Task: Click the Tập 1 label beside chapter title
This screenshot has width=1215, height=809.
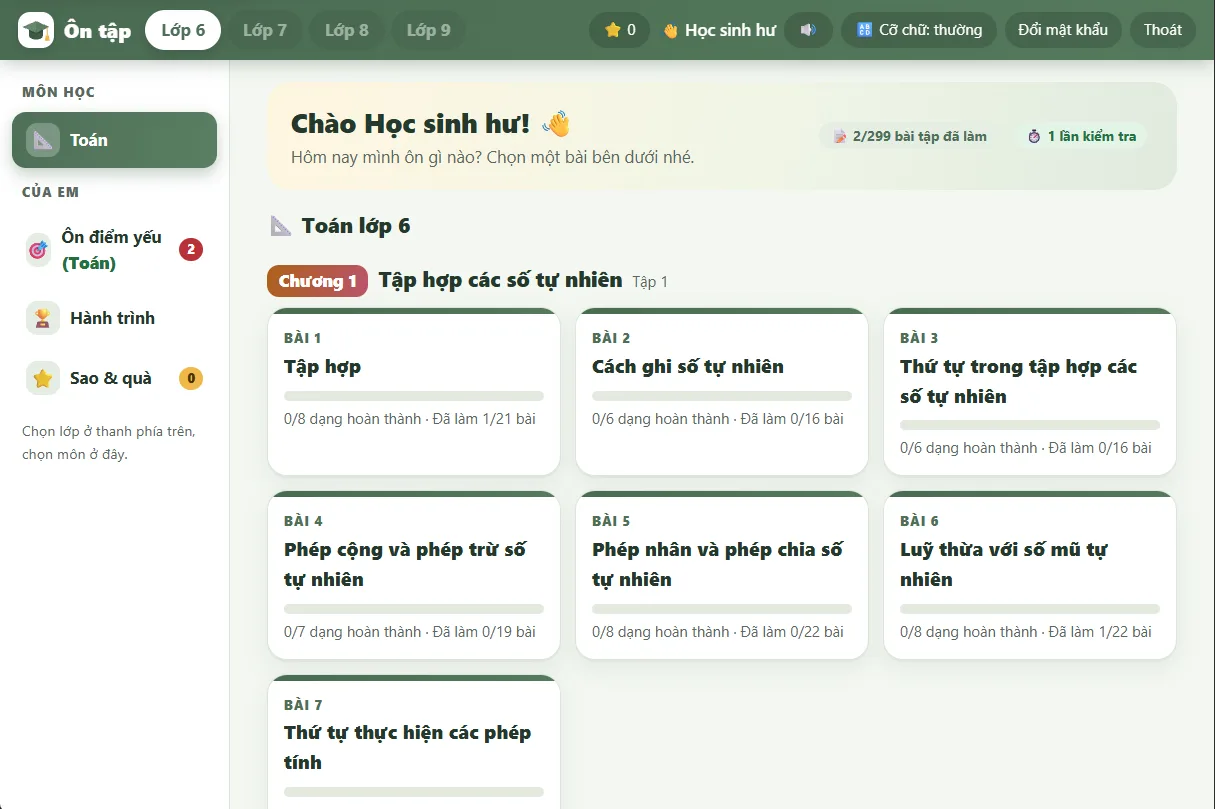Action: tap(650, 282)
